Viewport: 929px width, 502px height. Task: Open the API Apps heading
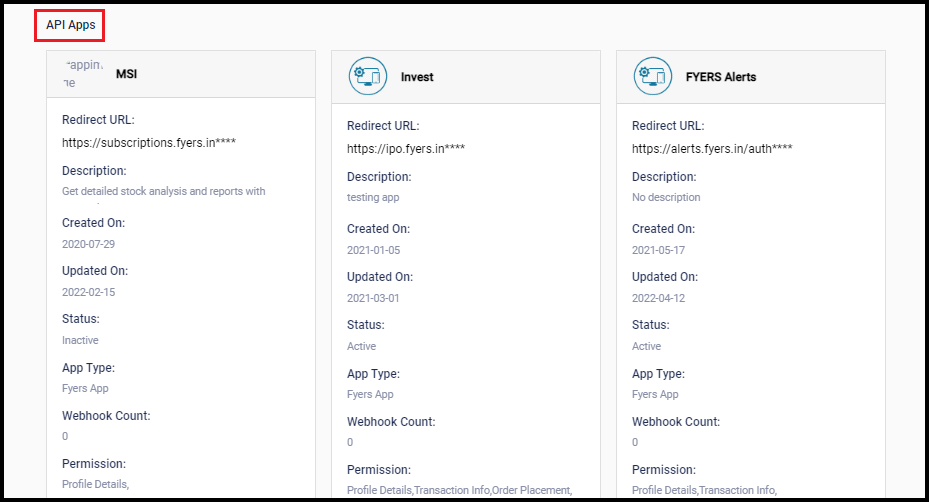(x=70, y=25)
